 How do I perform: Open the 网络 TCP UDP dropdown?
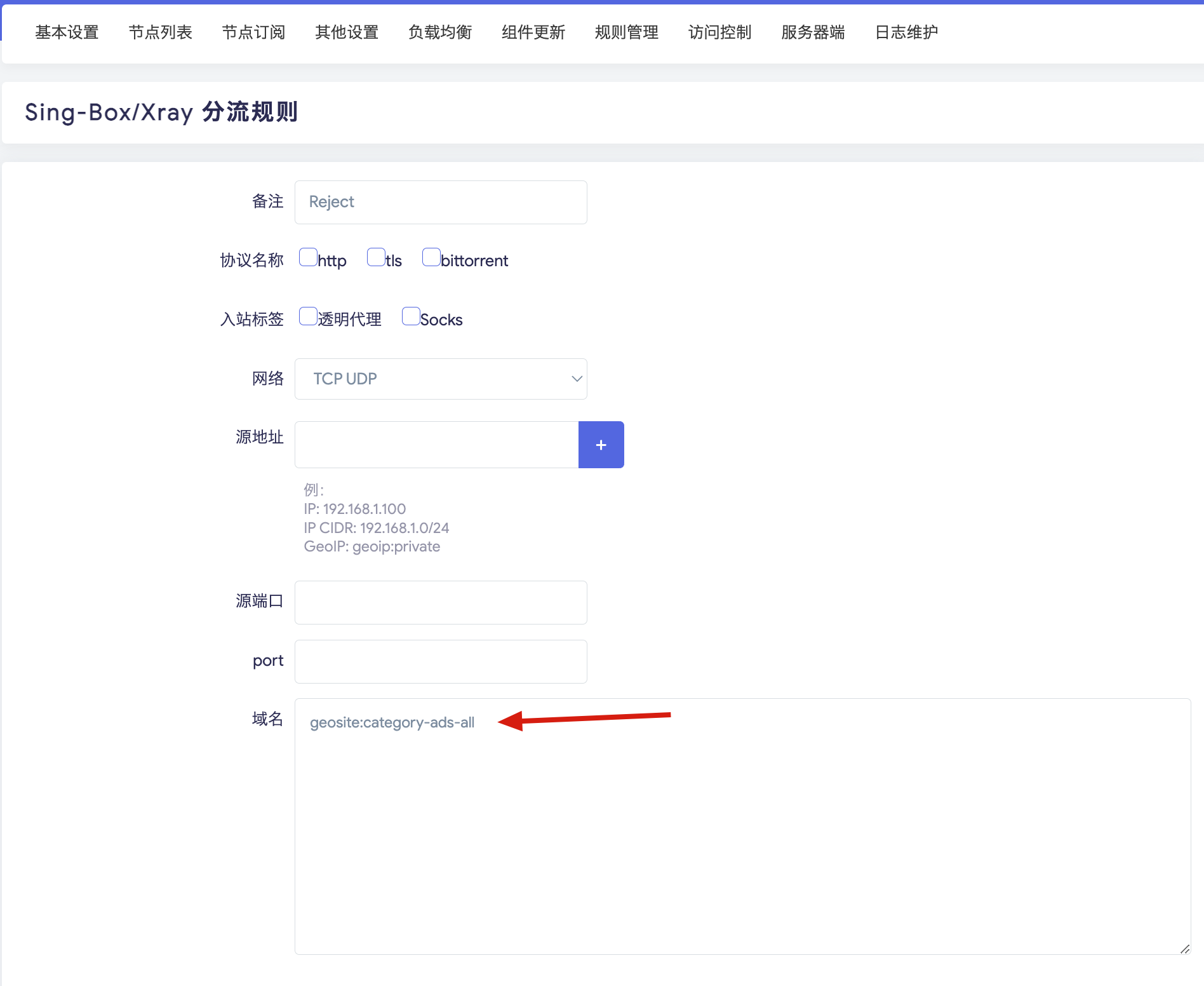(441, 379)
